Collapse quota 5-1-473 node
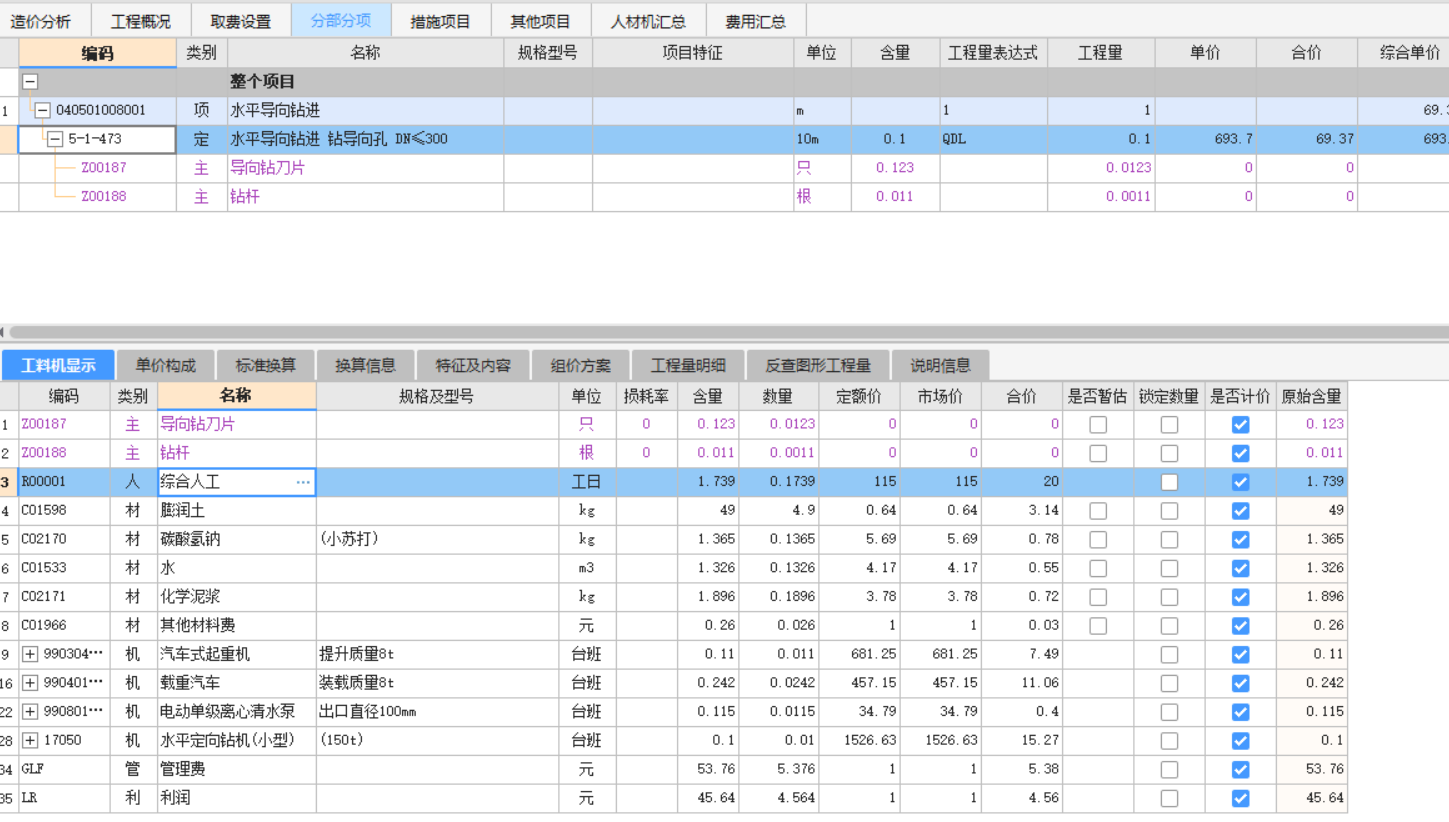This screenshot has width=1449, height=822. tap(55, 139)
